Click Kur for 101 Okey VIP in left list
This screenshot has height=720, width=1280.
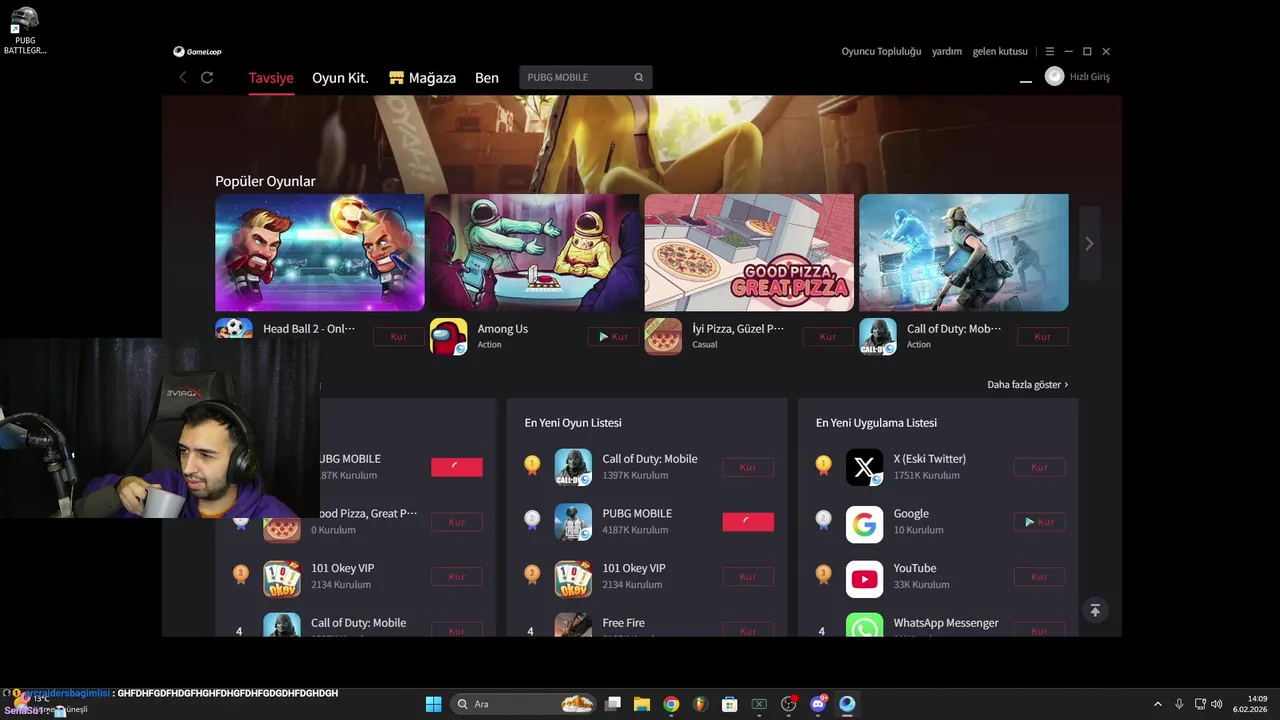[x=457, y=577]
